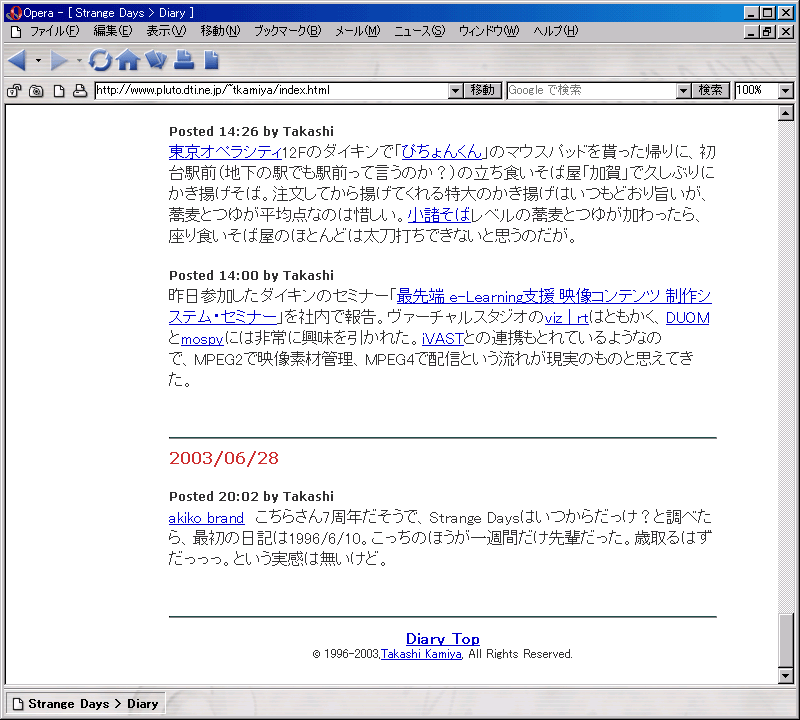Click the Forward arrow navigation button
This screenshot has height=720, width=800.
tap(59, 60)
